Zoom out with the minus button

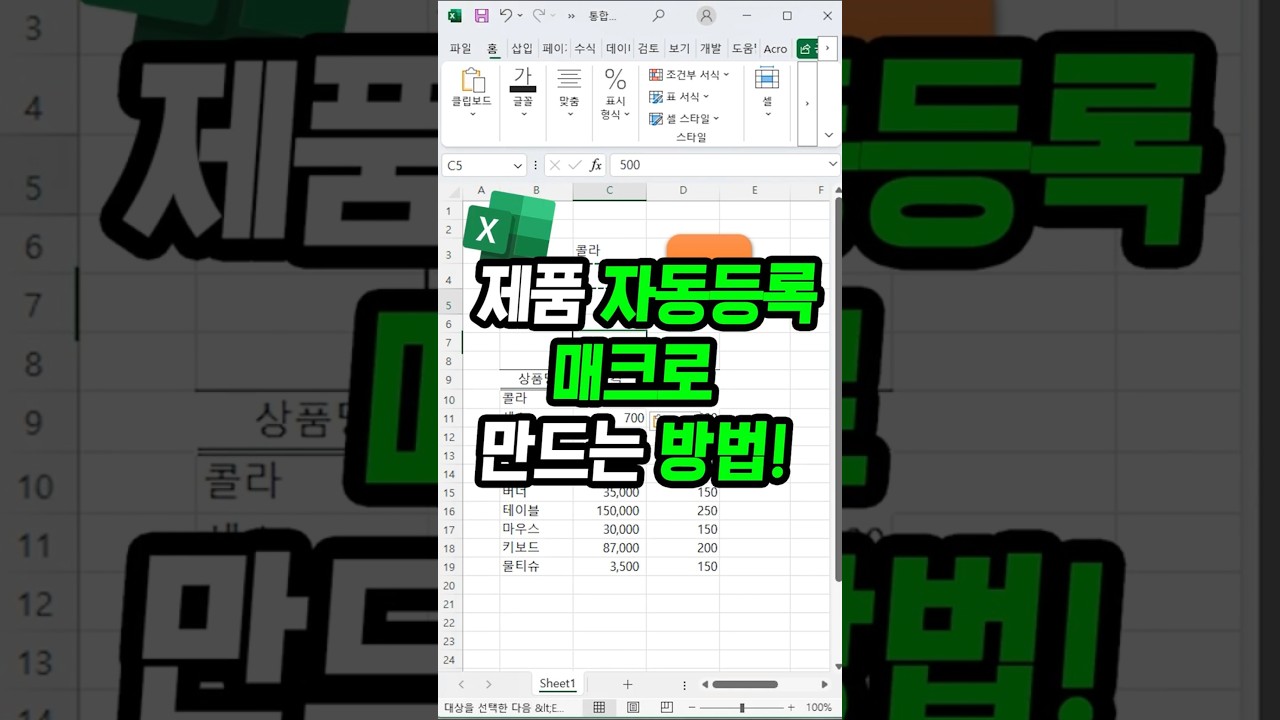[692, 707]
